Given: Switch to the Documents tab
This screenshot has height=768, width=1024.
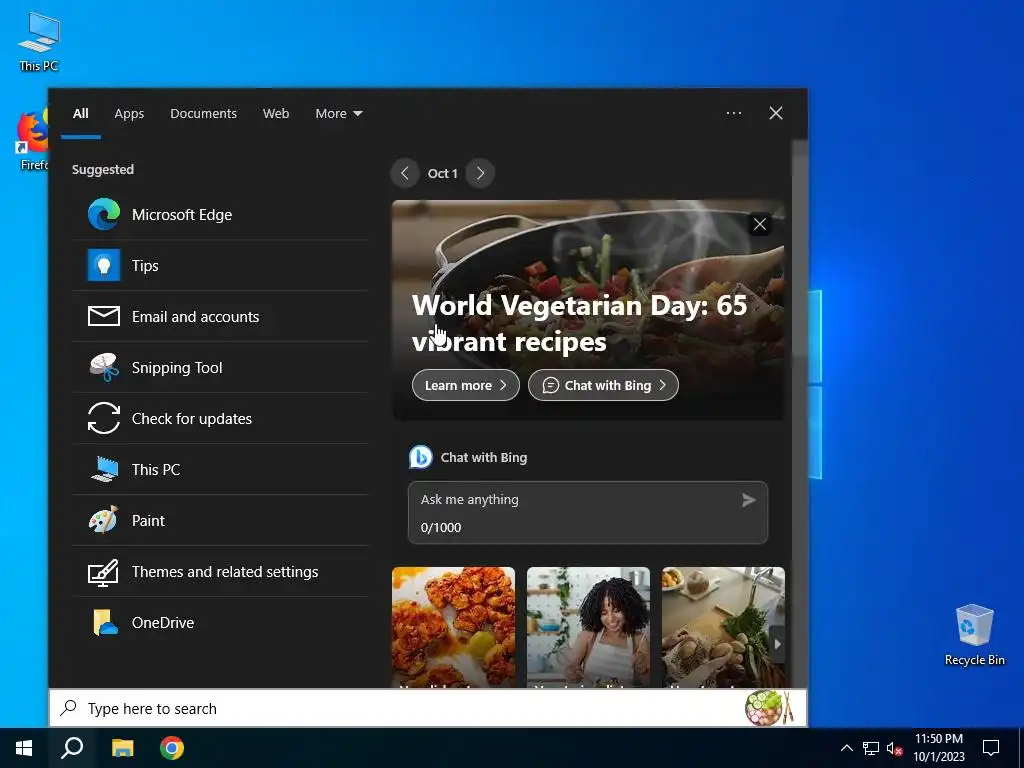Looking at the screenshot, I should pos(203,114).
